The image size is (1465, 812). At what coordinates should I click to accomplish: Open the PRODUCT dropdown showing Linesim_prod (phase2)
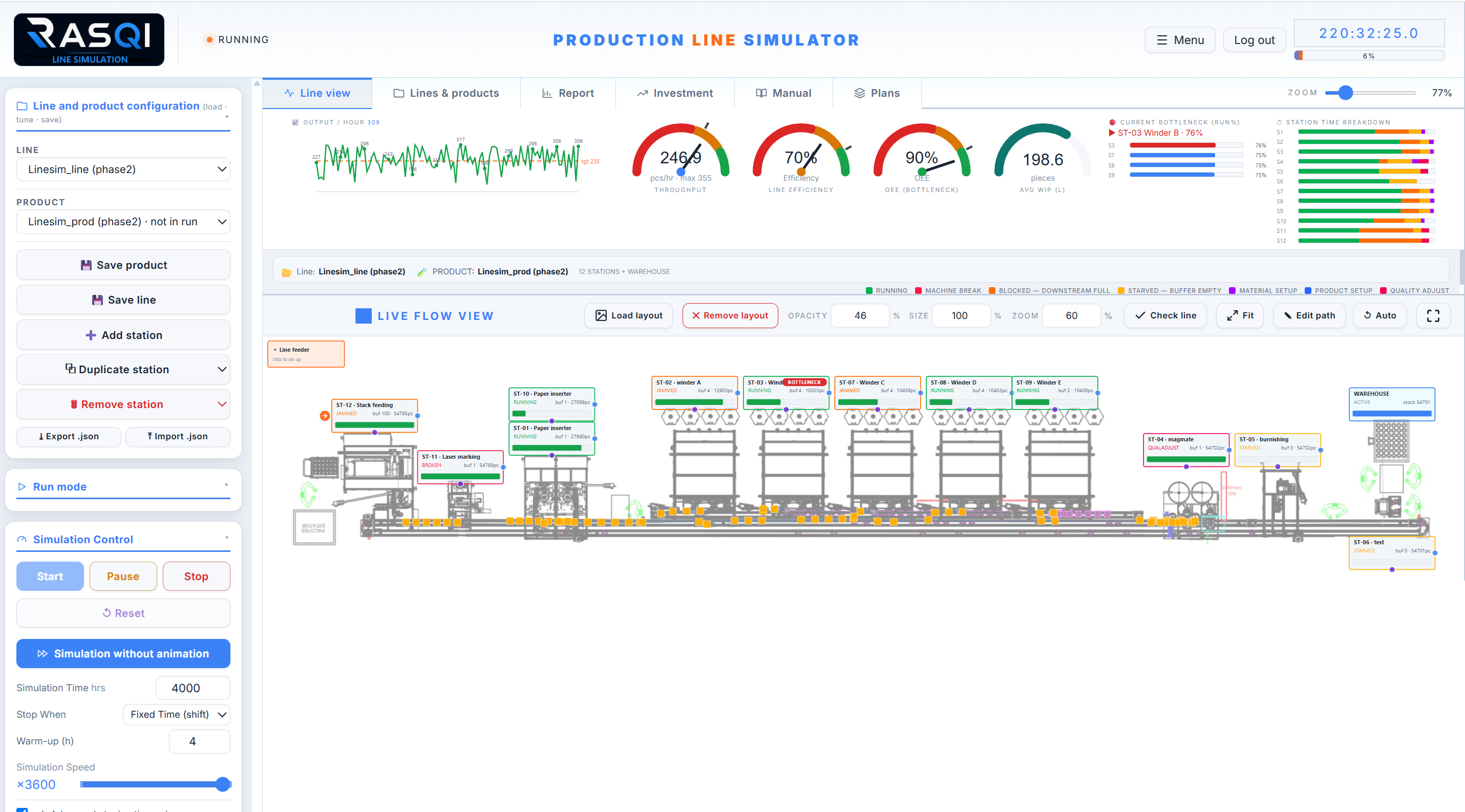click(123, 221)
